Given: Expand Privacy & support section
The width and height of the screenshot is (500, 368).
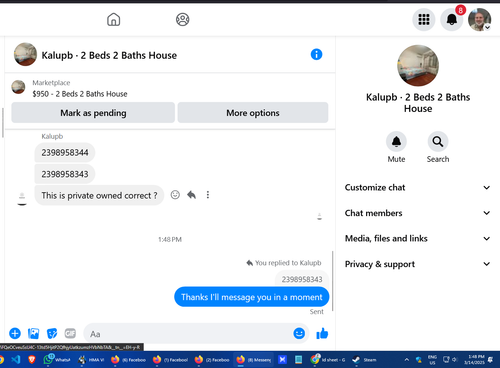Looking at the screenshot, I should pyautogui.click(x=417, y=264).
